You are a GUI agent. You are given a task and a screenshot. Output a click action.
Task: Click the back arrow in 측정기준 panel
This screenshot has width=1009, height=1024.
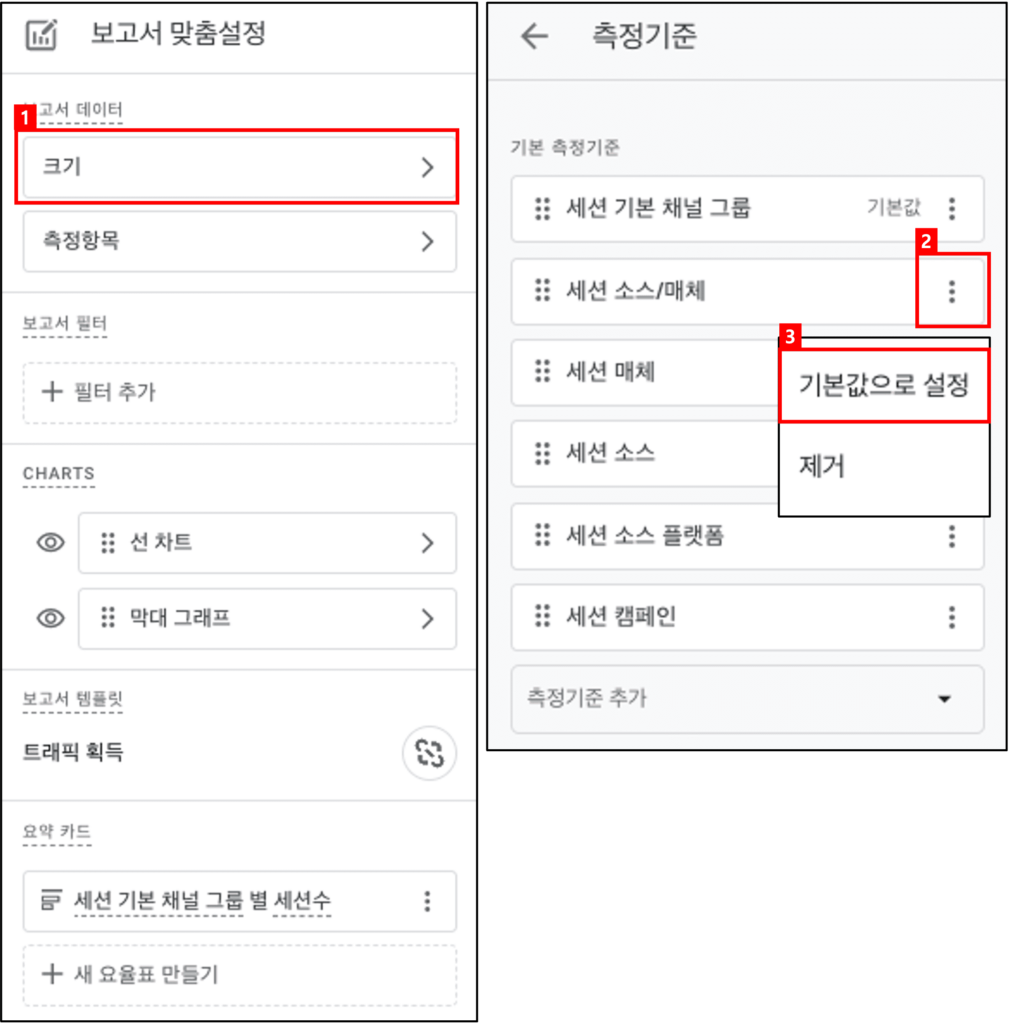(534, 36)
